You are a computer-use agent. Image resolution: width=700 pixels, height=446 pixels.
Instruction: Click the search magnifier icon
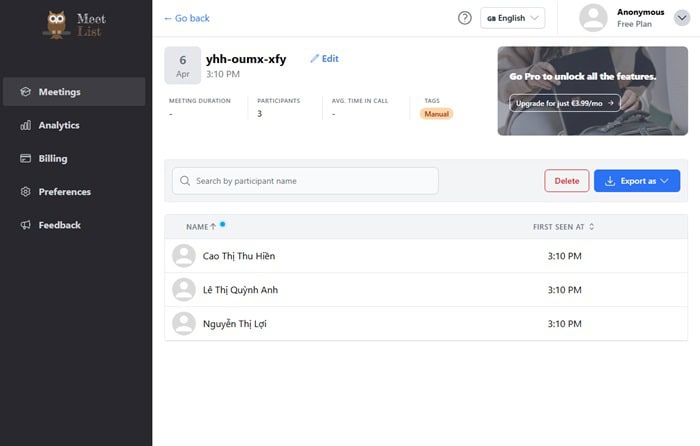click(x=185, y=181)
